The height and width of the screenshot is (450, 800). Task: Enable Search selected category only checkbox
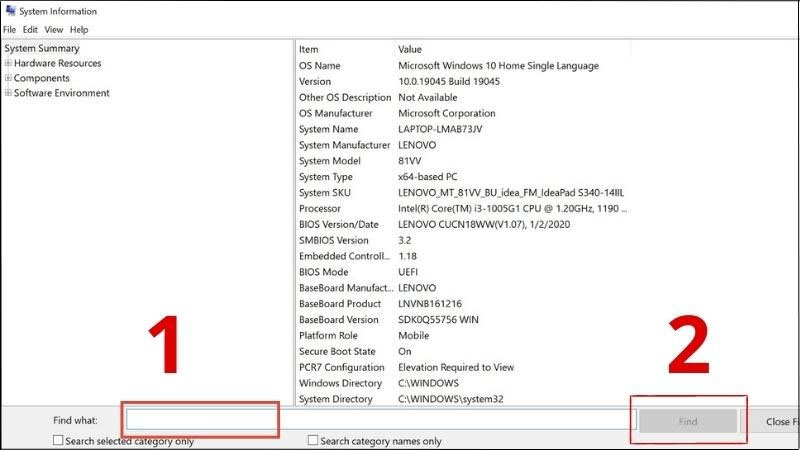pos(58,440)
